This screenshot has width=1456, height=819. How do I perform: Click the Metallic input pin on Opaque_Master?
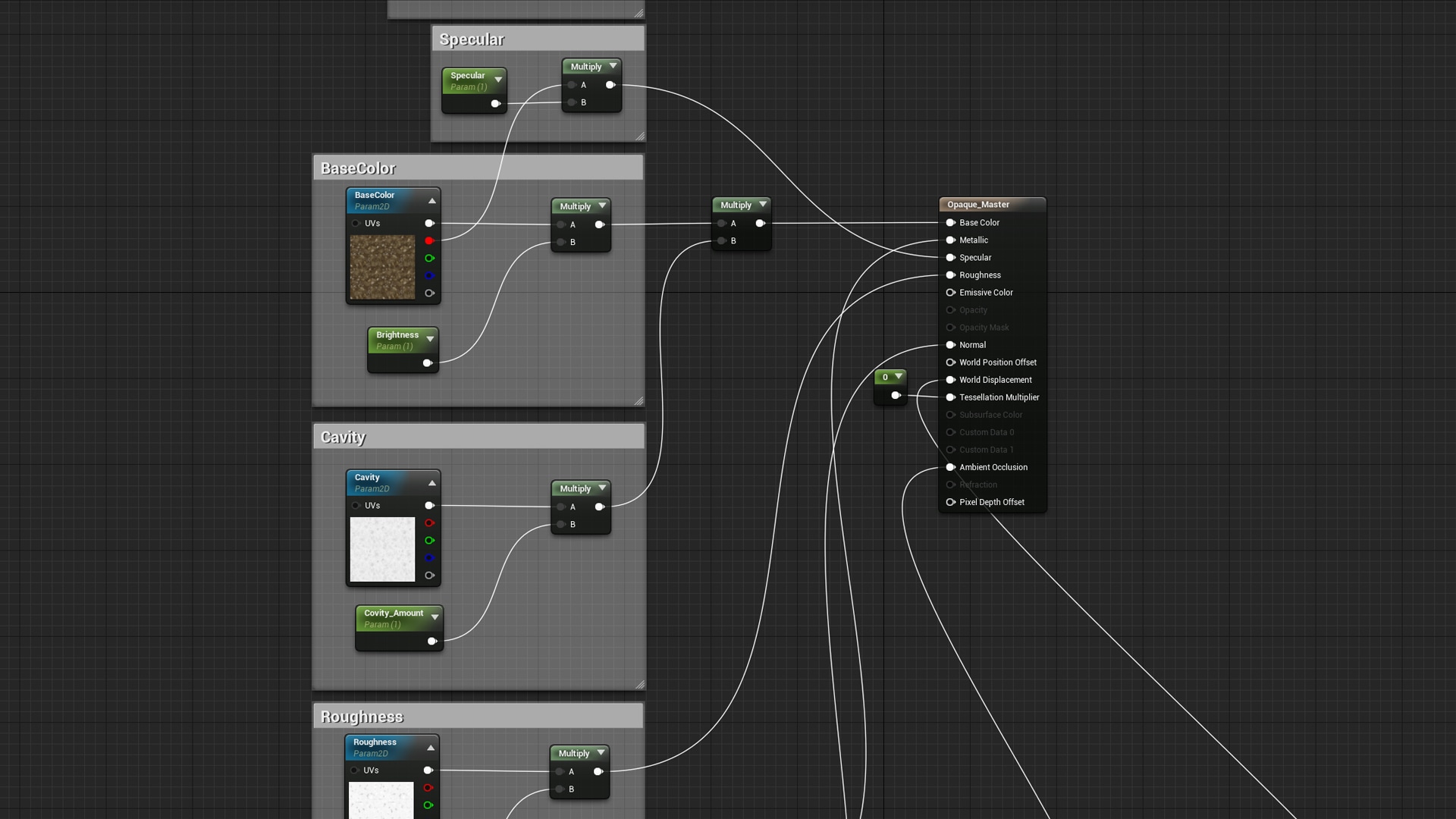[951, 240]
